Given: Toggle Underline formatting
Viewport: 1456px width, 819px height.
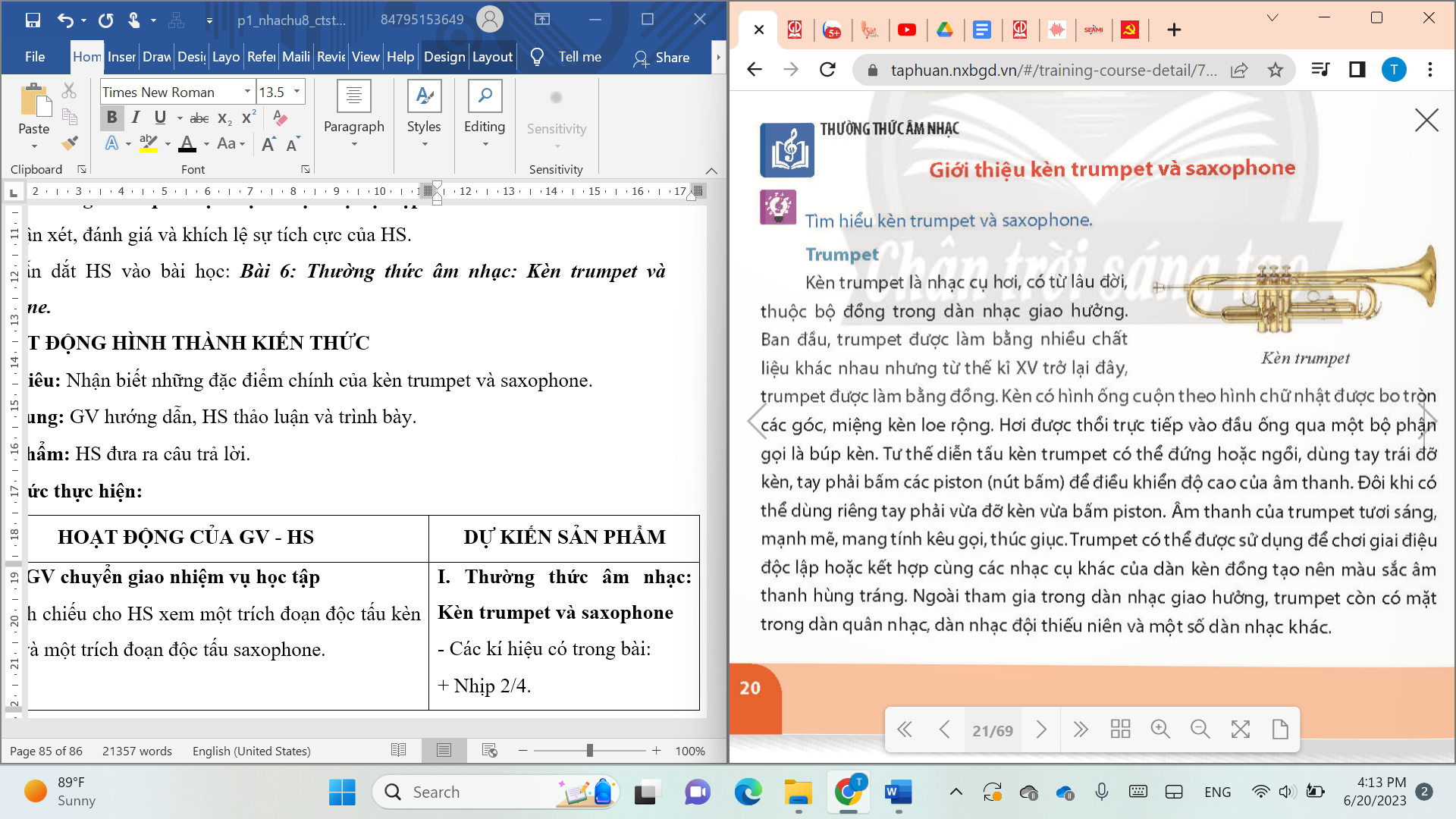Looking at the screenshot, I should [160, 118].
